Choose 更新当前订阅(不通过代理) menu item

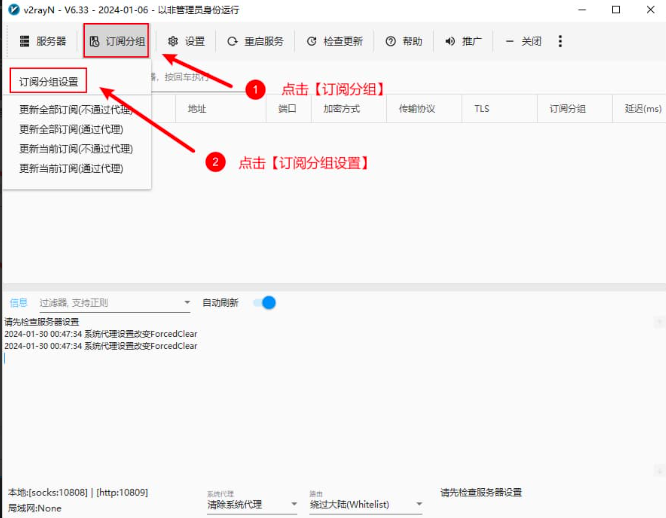[76, 149]
